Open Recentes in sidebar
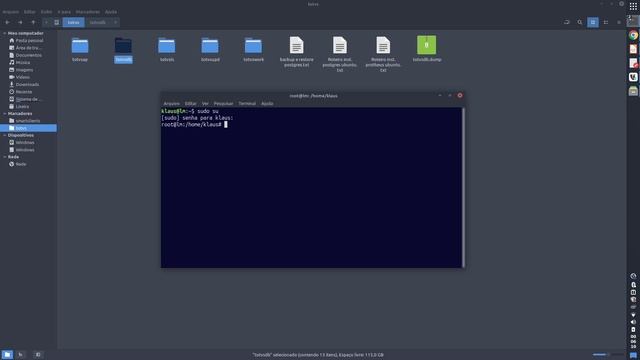 21,92
